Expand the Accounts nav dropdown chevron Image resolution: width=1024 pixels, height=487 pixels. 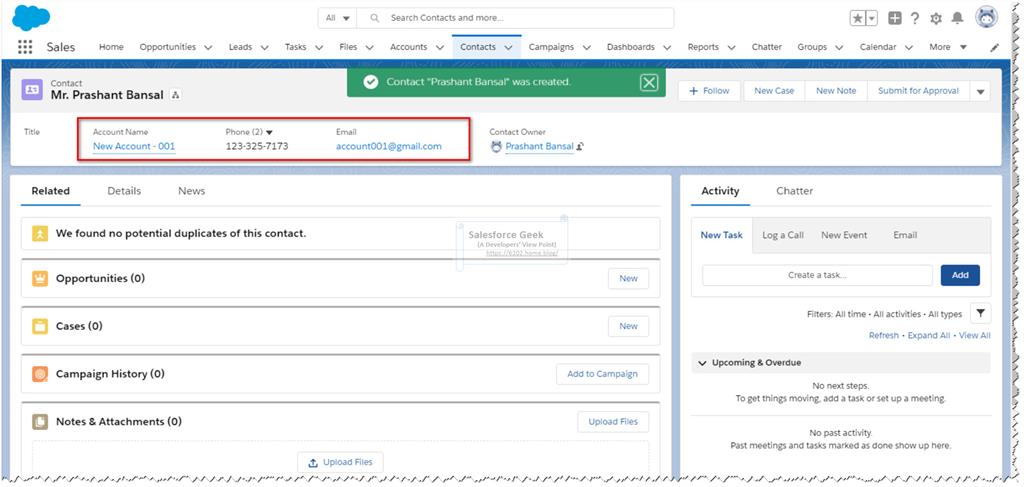(x=440, y=48)
